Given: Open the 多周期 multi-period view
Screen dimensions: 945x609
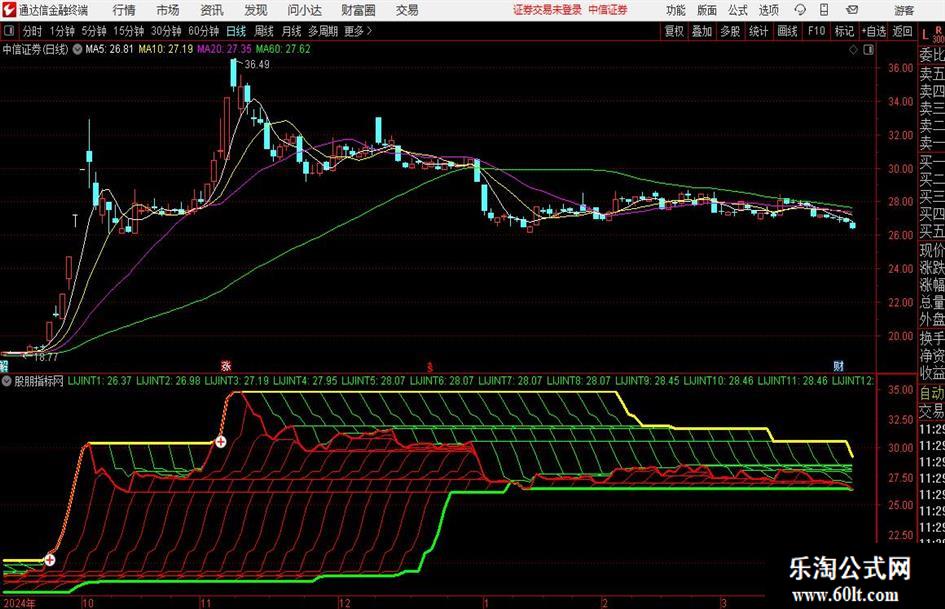Looking at the screenshot, I should (323, 31).
